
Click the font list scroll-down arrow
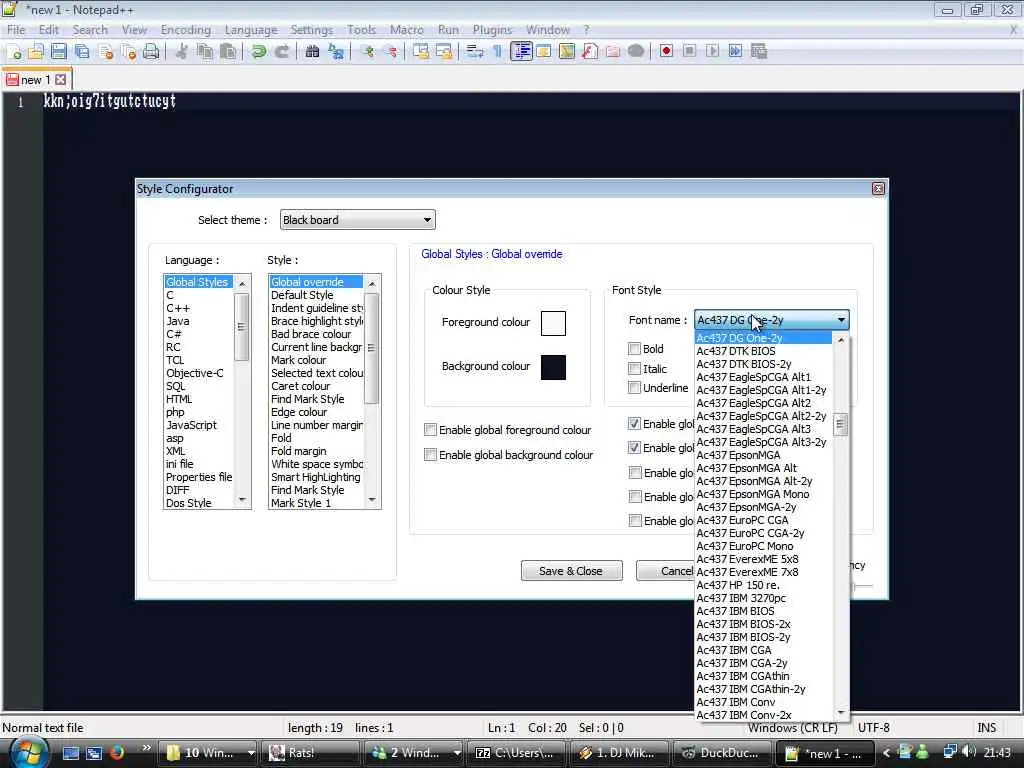[840, 712]
